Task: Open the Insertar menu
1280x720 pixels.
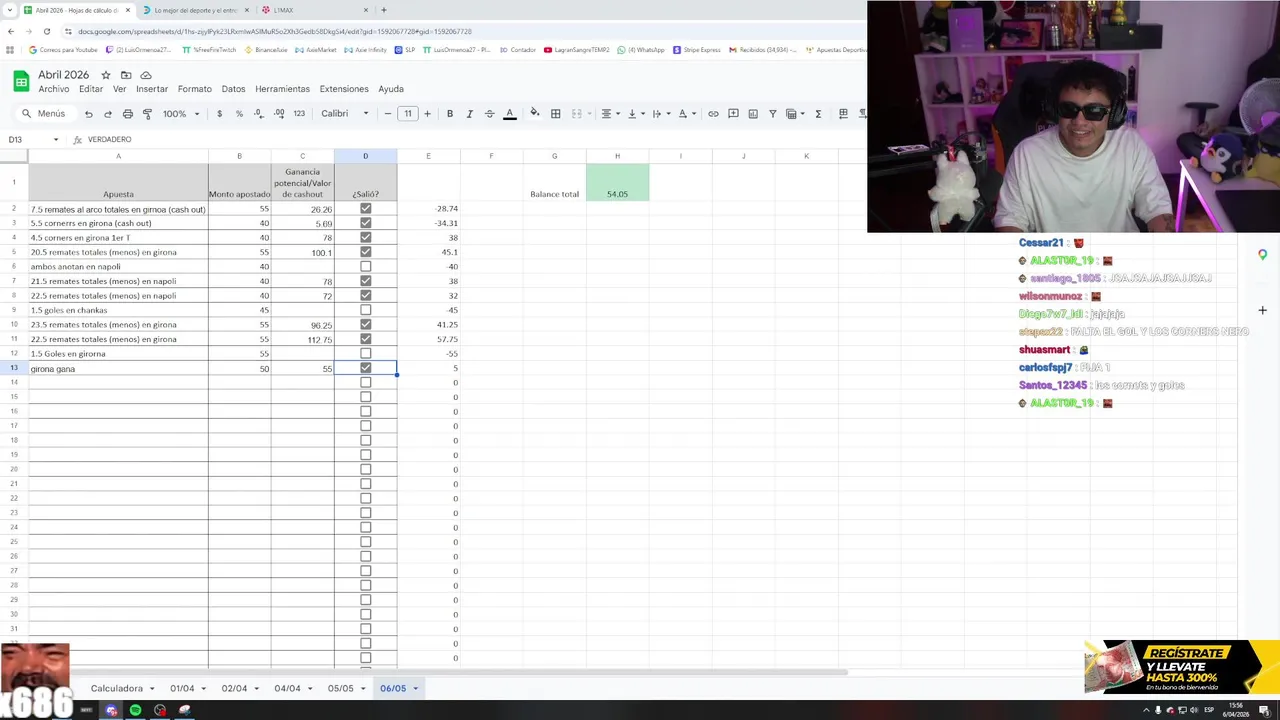Action: (x=152, y=89)
